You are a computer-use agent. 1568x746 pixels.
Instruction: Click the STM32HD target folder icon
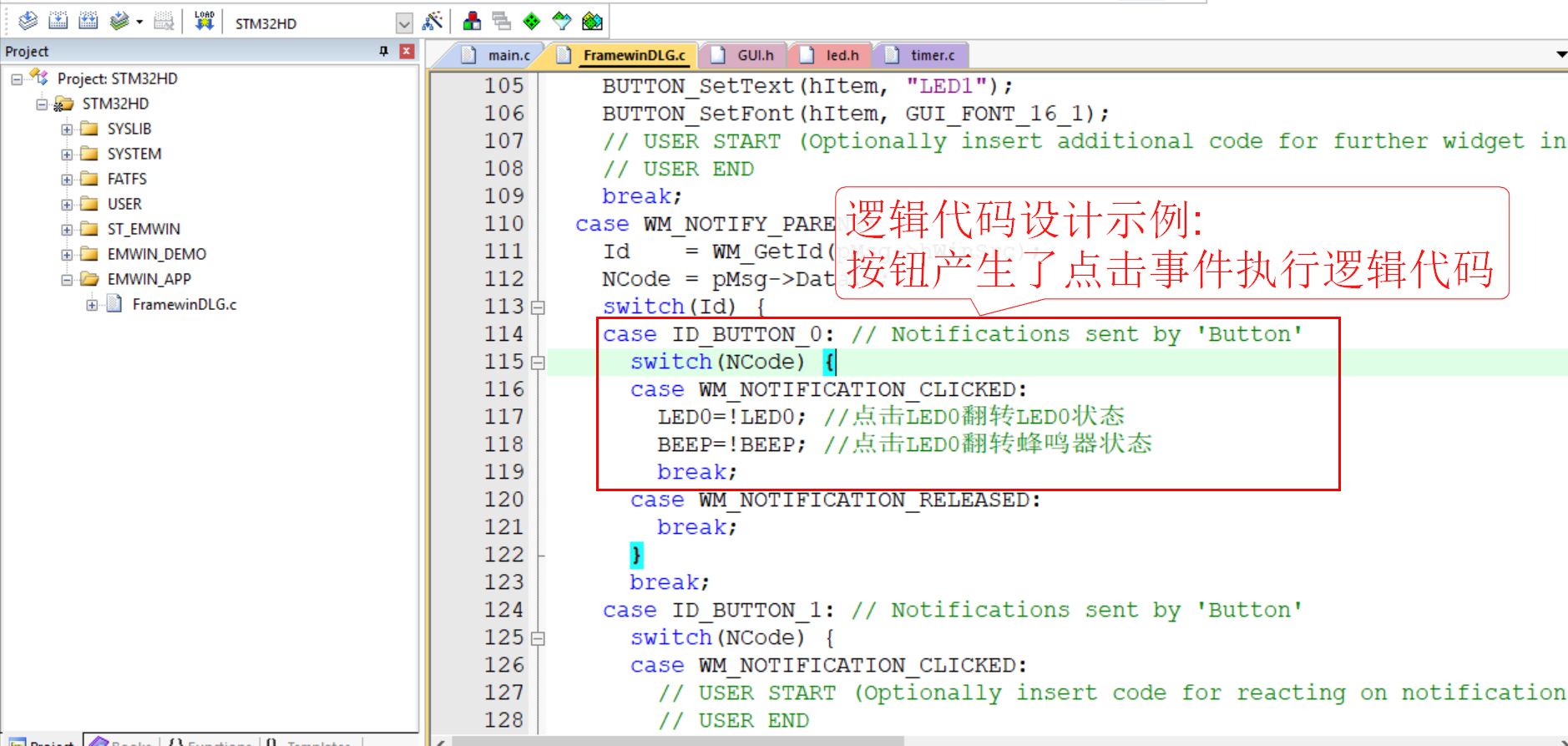pos(64,104)
